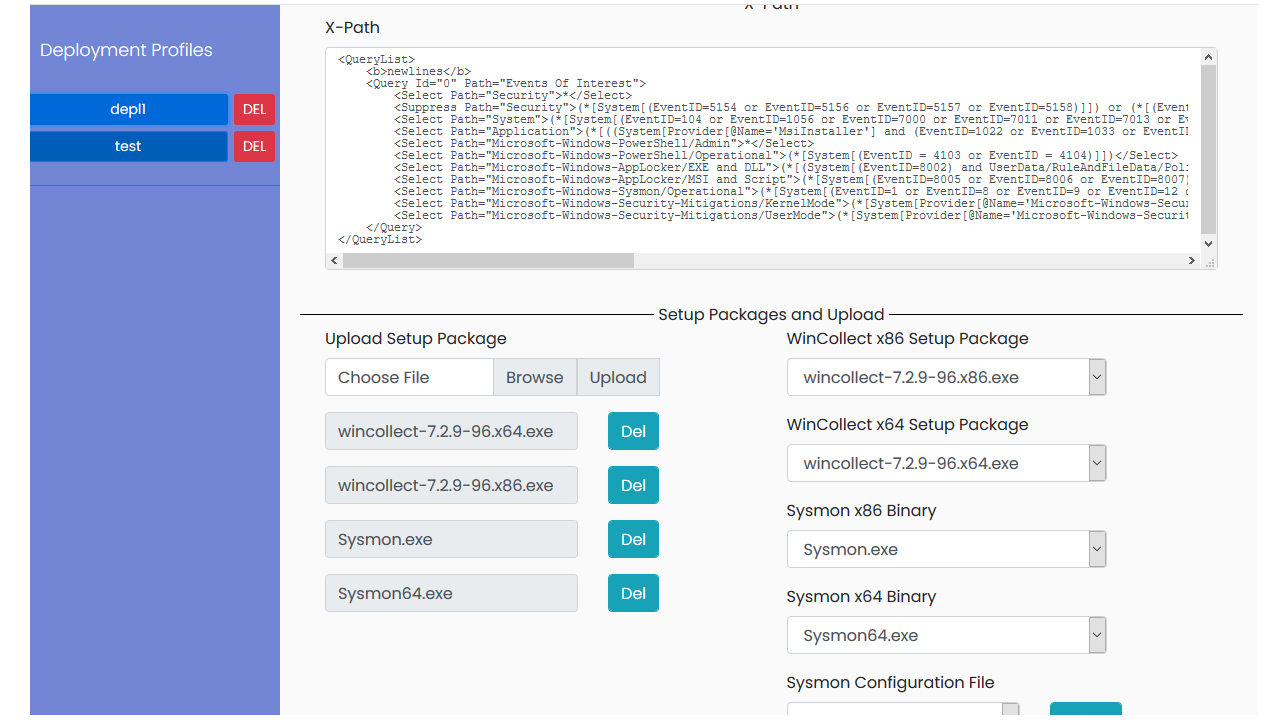Delete the Sysmon64.exe upload
This screenshot has width=1280, height=720.
(x=633, y=593)
